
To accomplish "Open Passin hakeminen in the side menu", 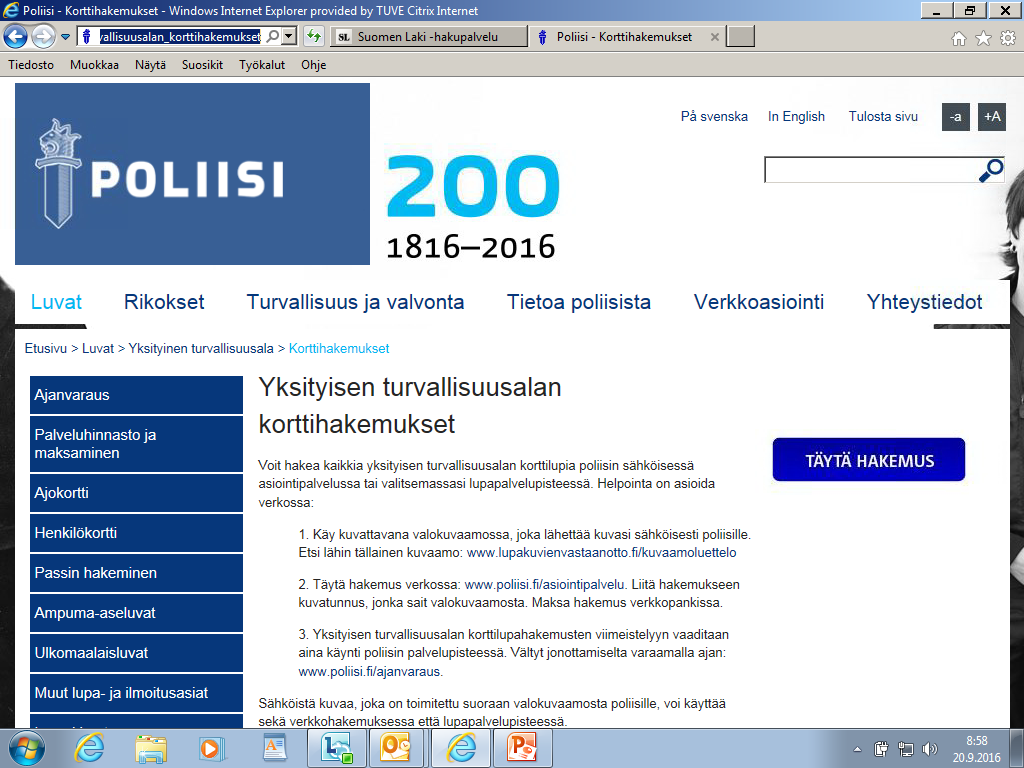I will pos(136,573).
